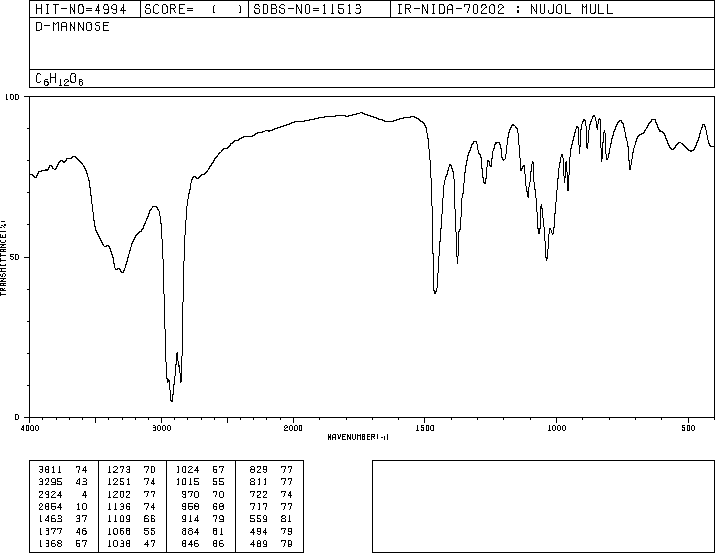Click the 717 peak table entry
Image resolution: width=715 pixels, height=553 pixels.
point(258,506)
